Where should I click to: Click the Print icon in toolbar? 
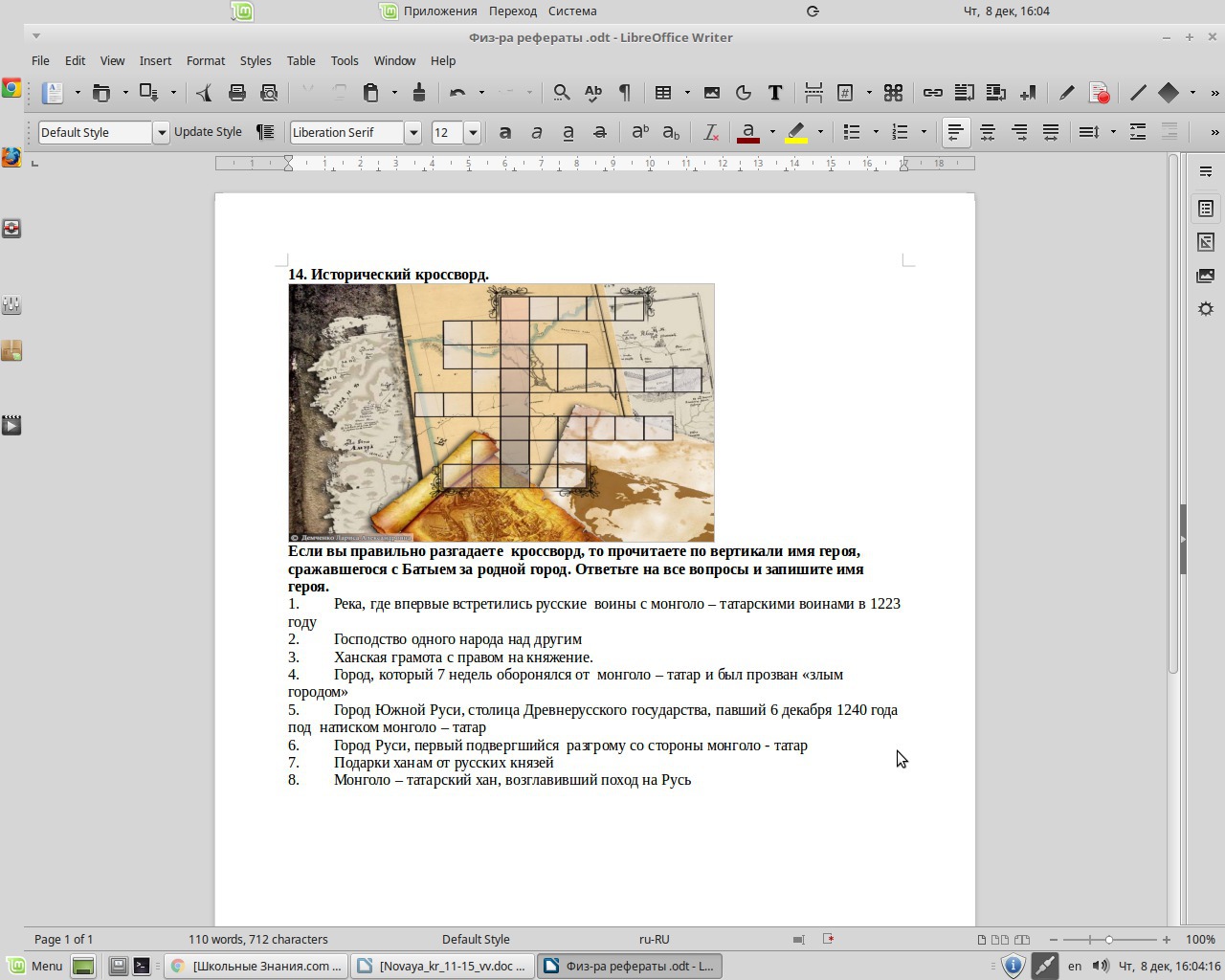[x=237, y=93]
